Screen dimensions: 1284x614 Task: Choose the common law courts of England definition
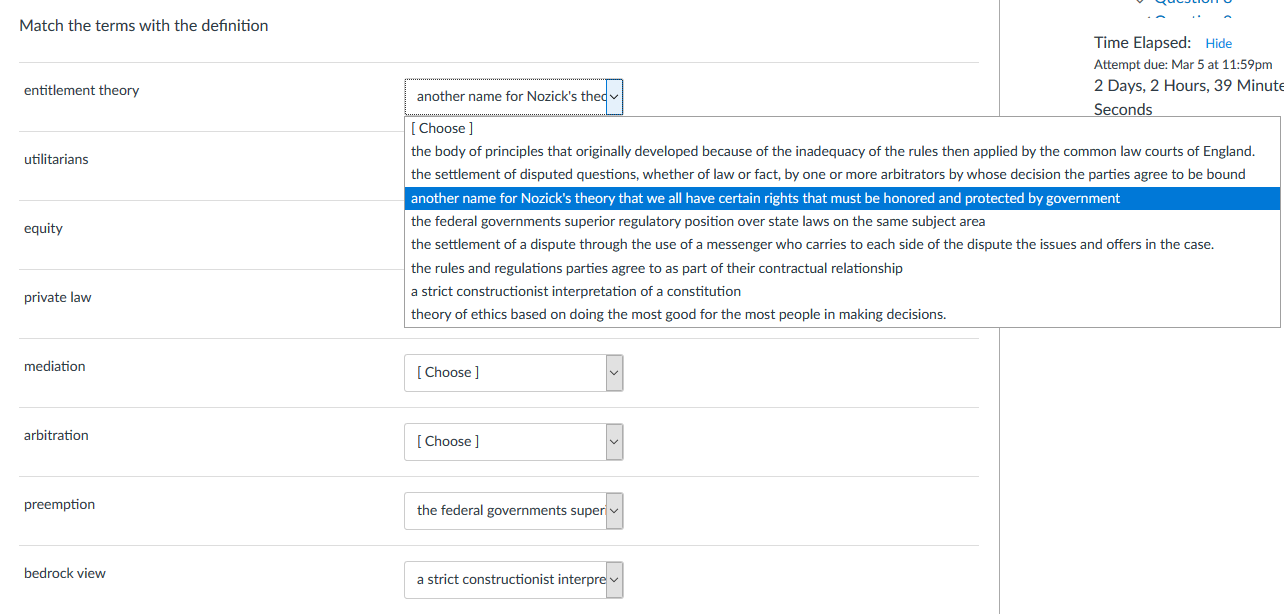(832, 151)
